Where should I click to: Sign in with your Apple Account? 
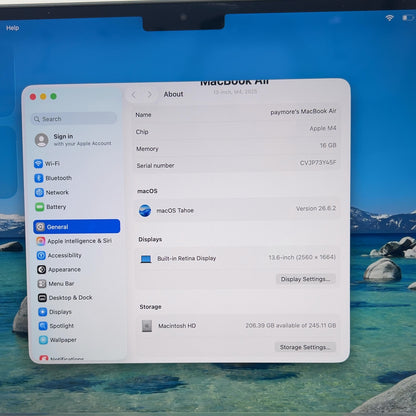(73, 140)
